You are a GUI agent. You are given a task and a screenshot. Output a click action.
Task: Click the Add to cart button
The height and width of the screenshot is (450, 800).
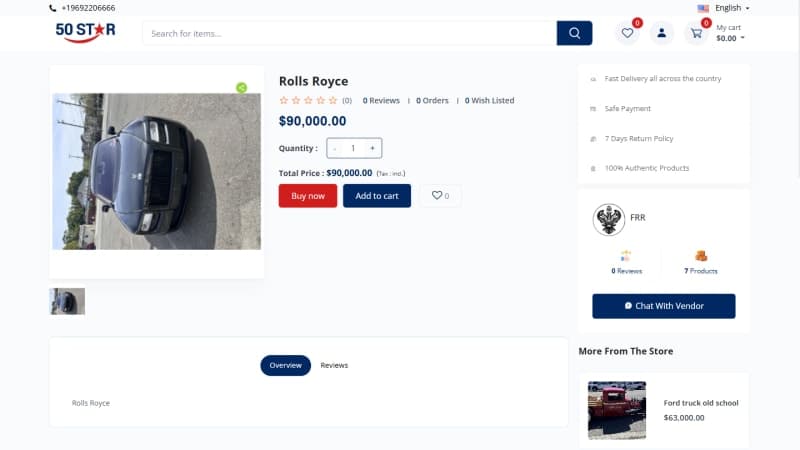pos(377,196)
